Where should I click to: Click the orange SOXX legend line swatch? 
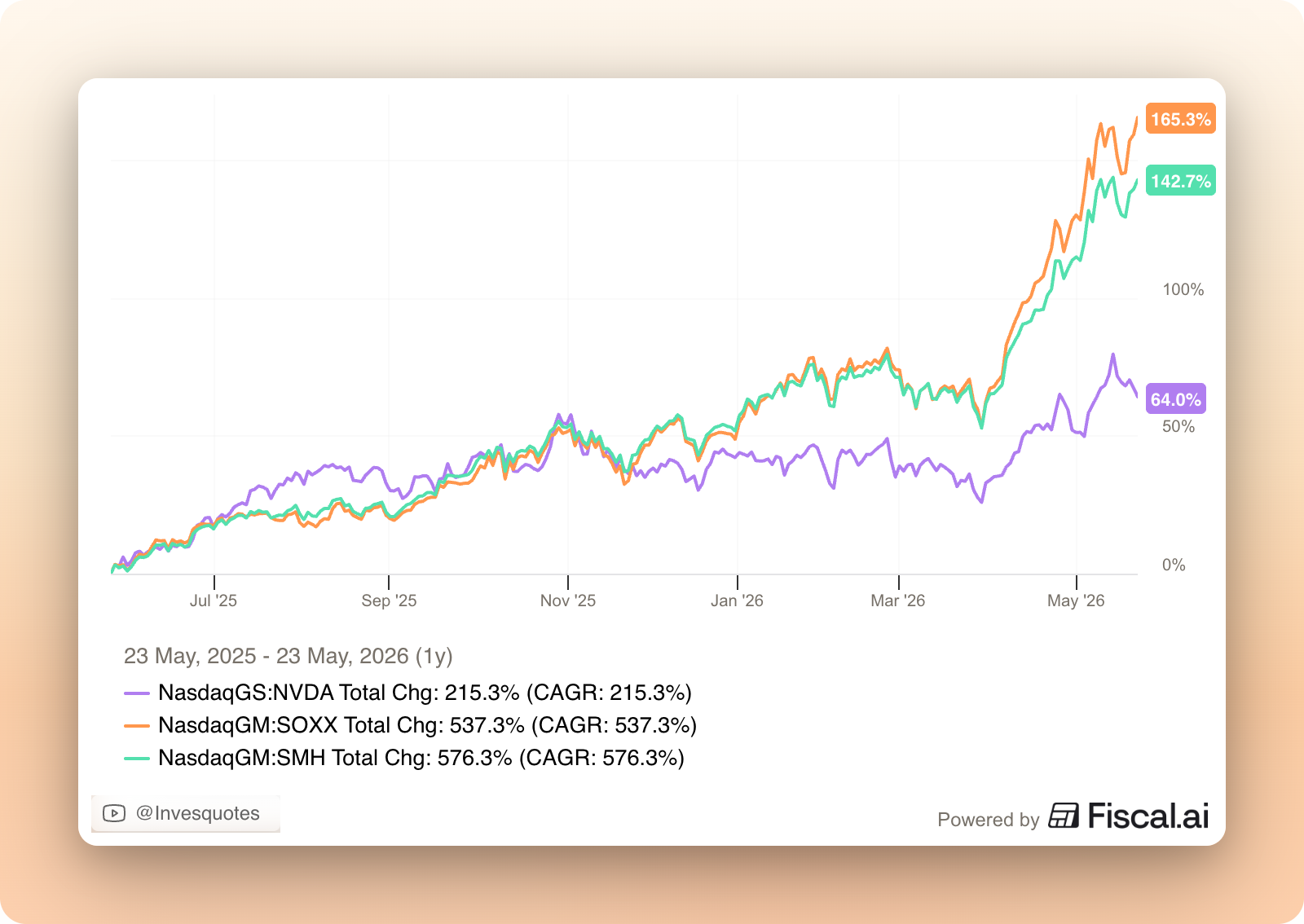[137, 726]
